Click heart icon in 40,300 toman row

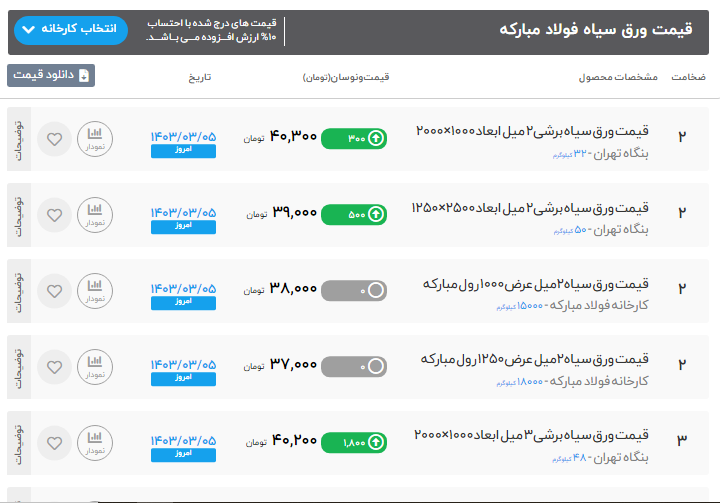pyautogui.click(x=55, y=139)
